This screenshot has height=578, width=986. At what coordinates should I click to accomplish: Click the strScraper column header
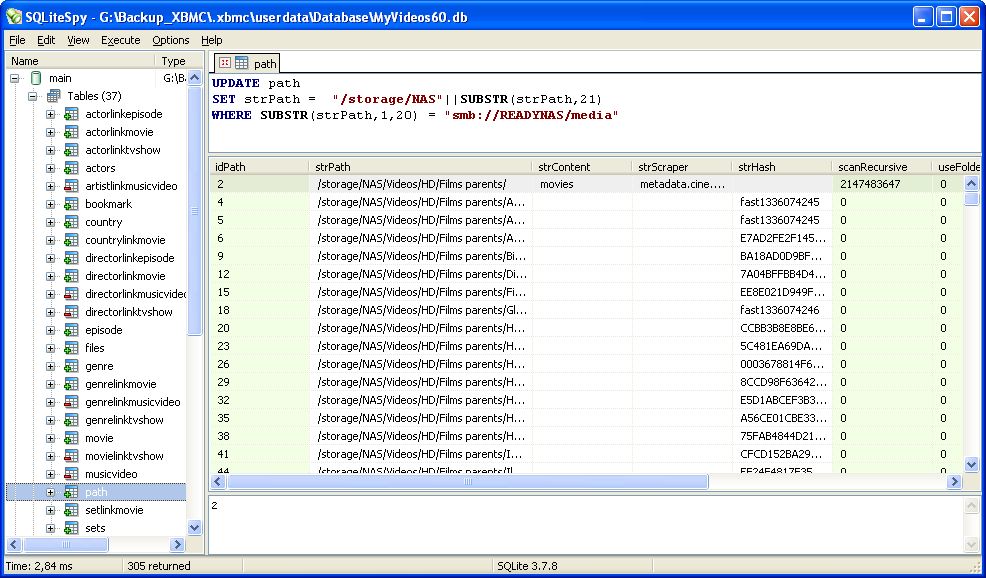click(682, 167)
